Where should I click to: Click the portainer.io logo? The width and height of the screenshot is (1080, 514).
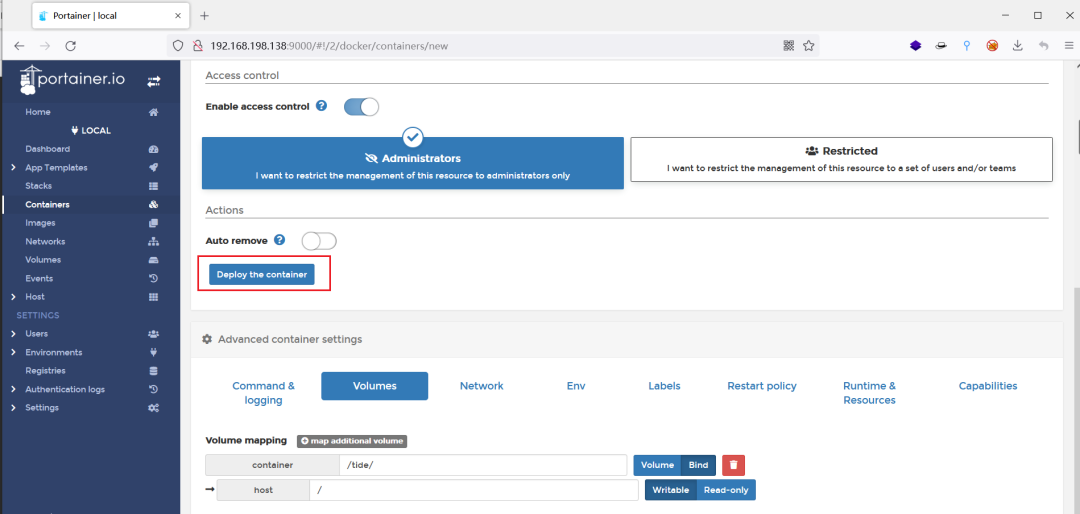click(x=72, y=79)
